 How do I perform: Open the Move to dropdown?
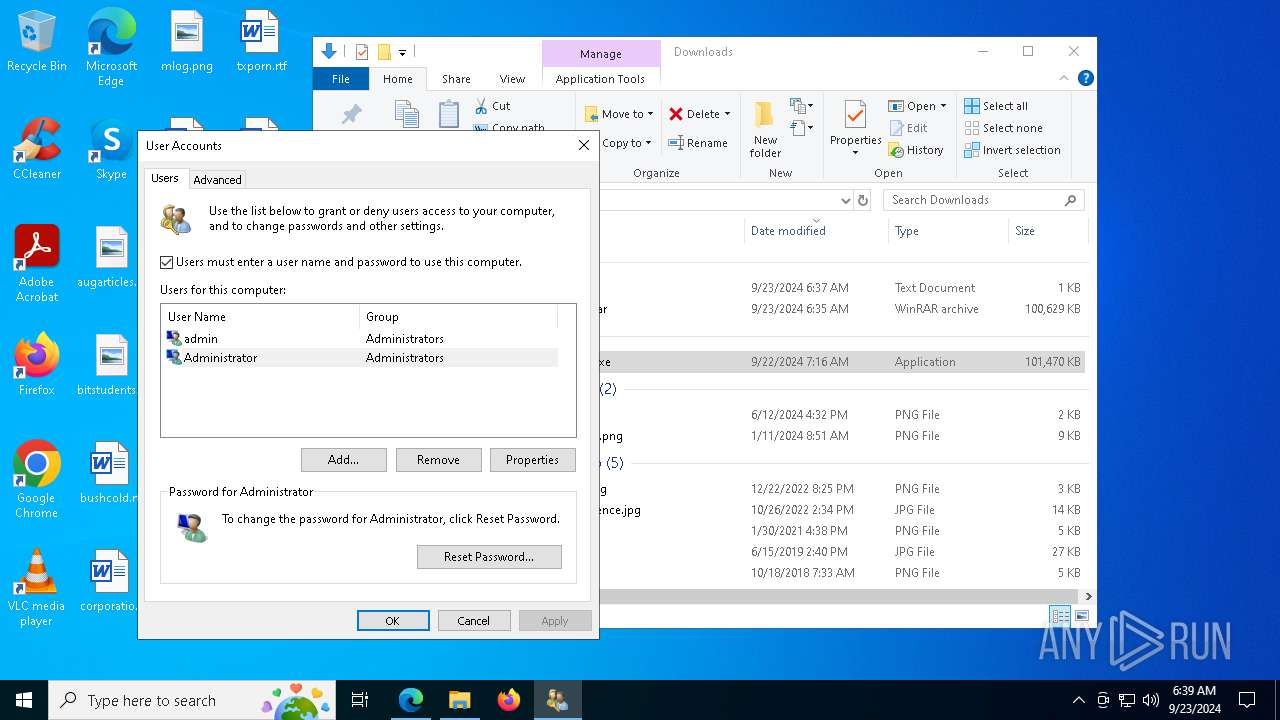619,114
